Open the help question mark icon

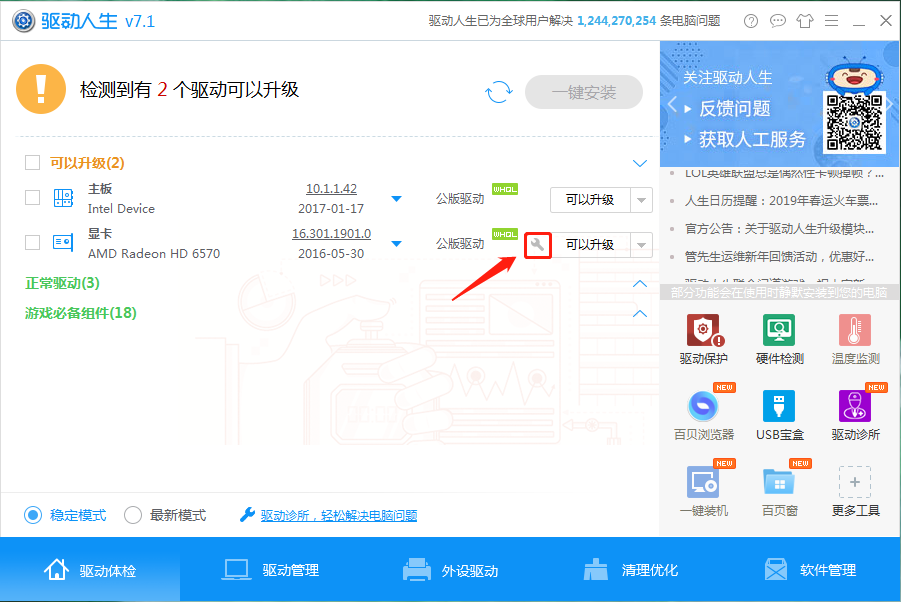point(750,21)
